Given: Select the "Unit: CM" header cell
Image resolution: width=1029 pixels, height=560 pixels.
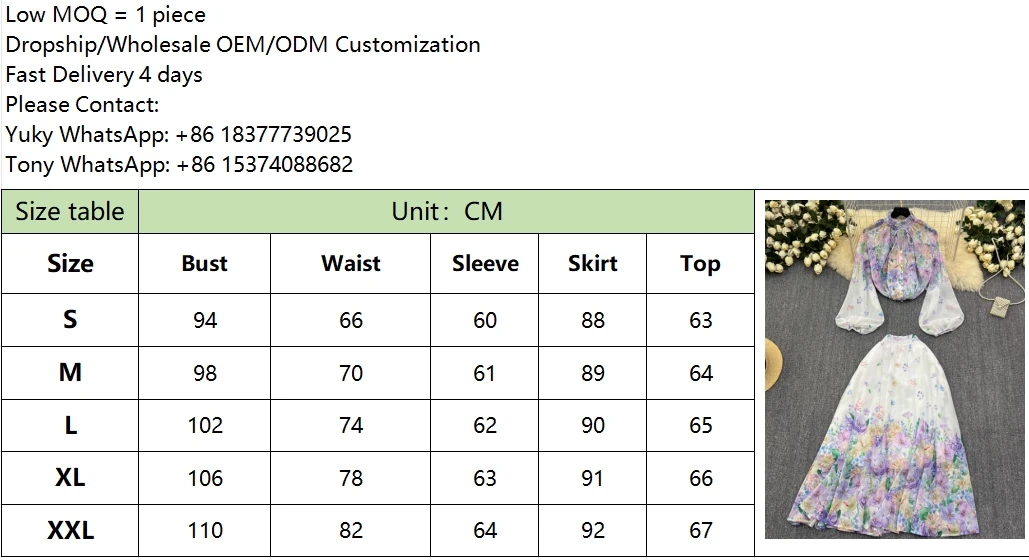Looking at the screenshot, I should (446, 212).
